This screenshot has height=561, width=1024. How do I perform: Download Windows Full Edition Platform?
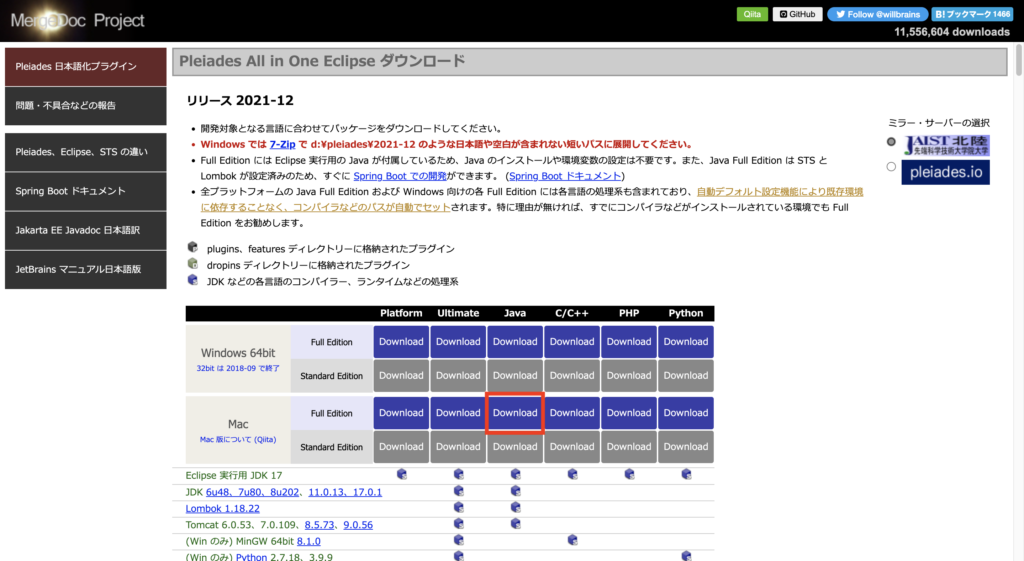point(401,342)
